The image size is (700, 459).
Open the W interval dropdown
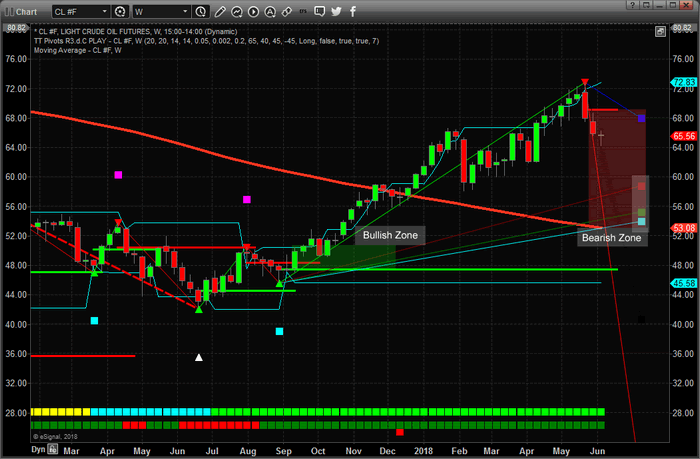(x=161, y=12)
